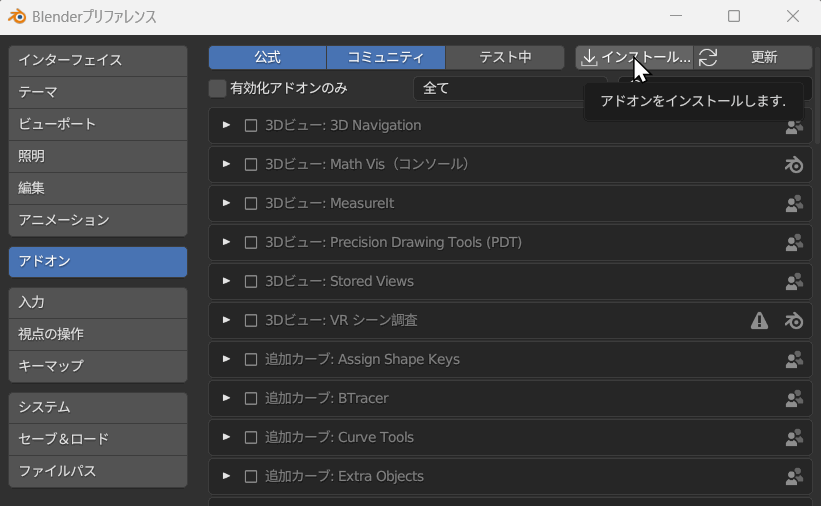Enable the Extra Objects add-on checkbox
The image size is (821, 506).
click(251, 477)
